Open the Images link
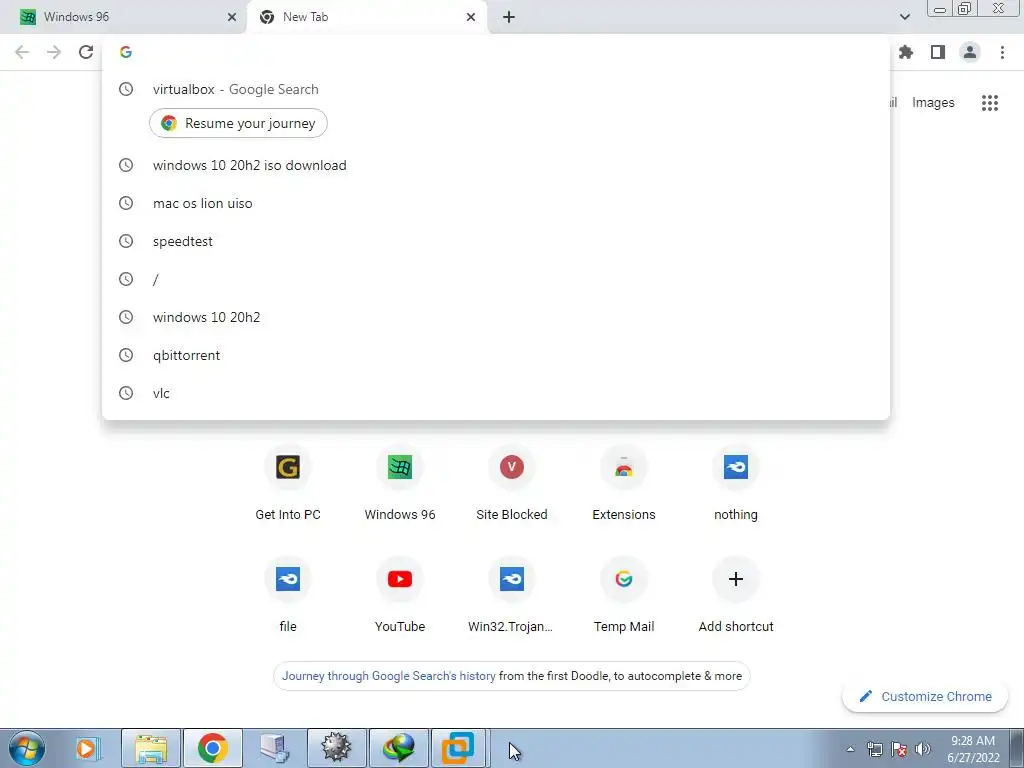 click(933, 103)
